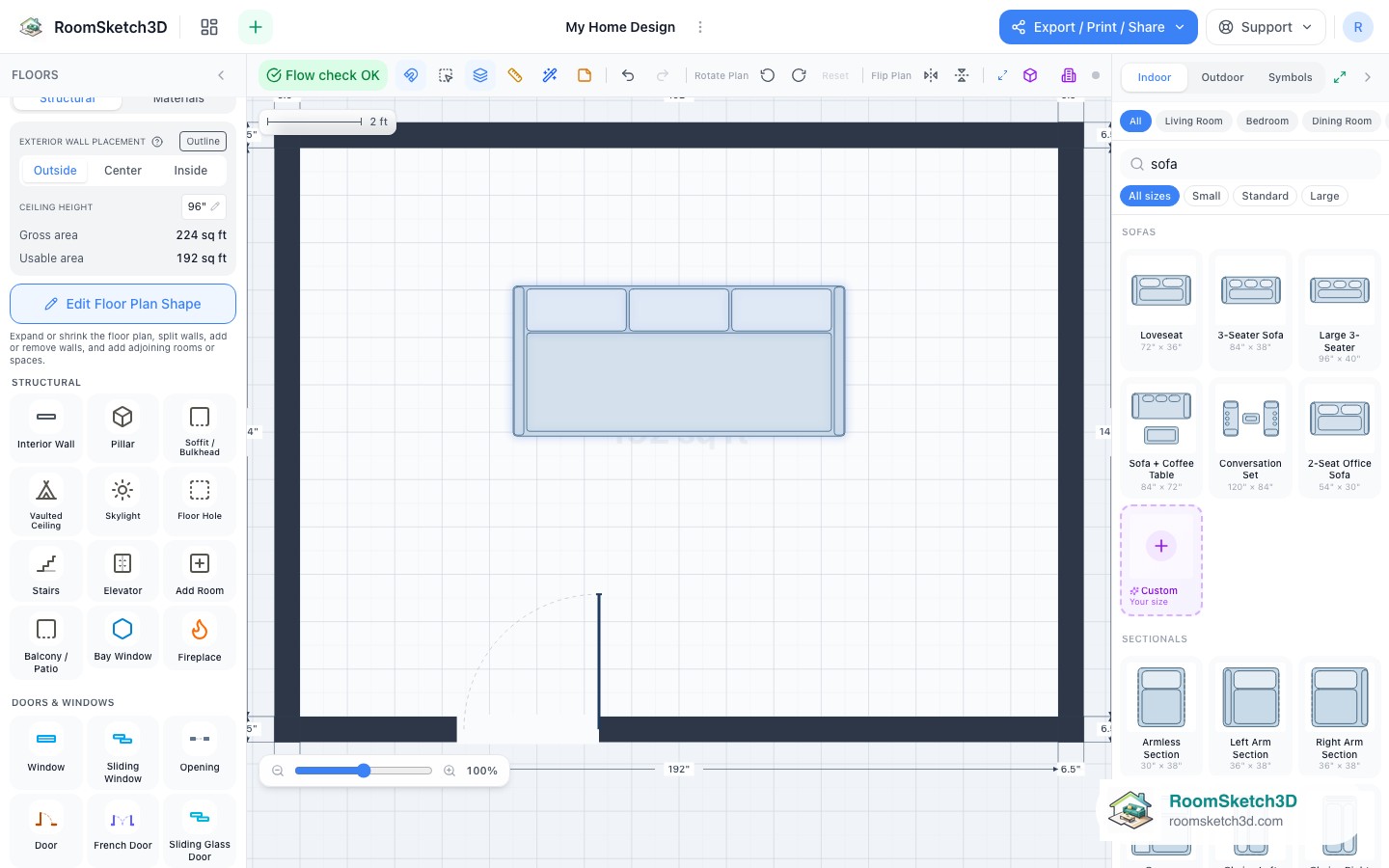Filter by Living Room category
1389x868 pixels.
(1193, 122)
